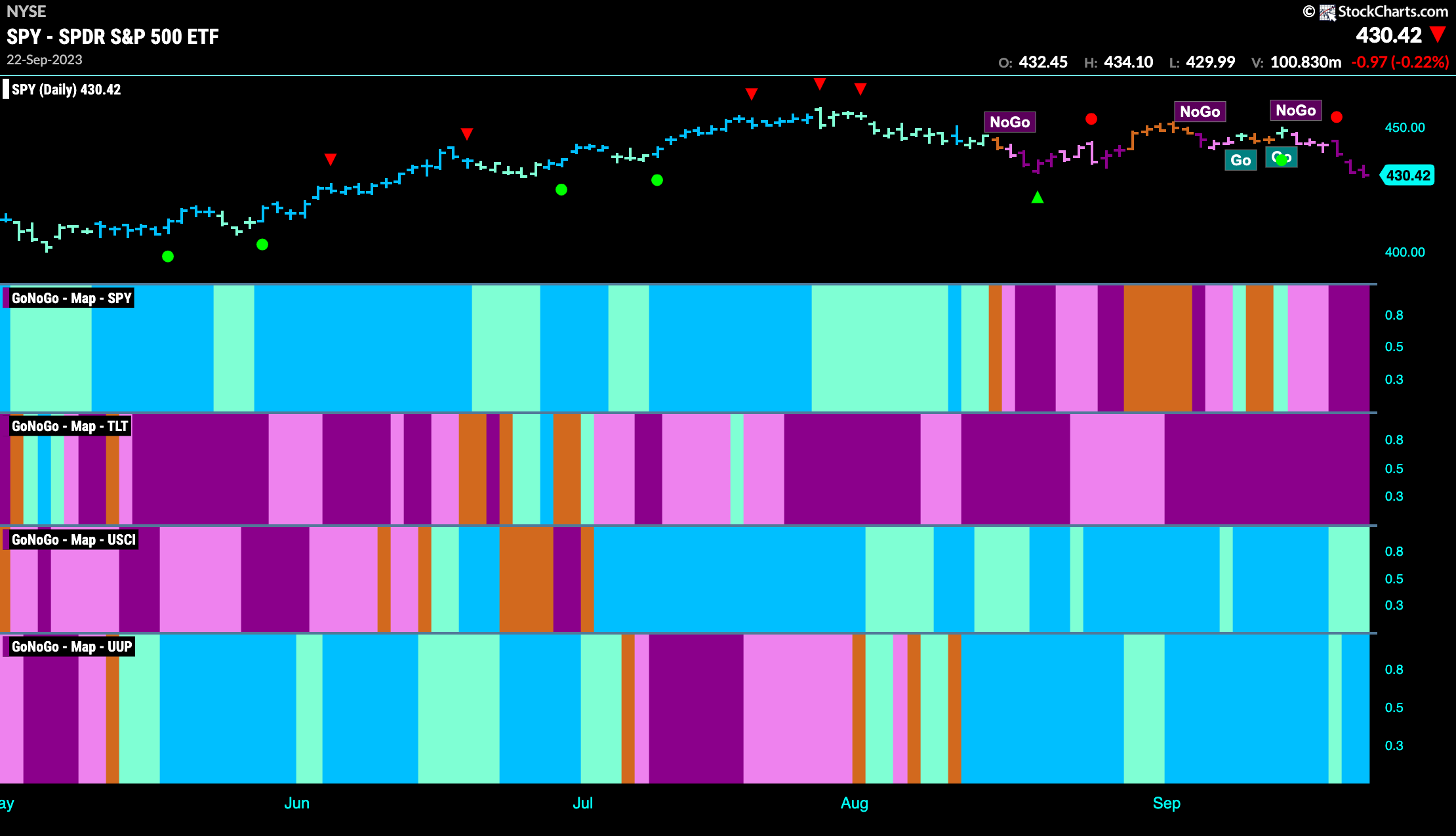Viewport: 1456px width, 836px height.
Task: Click the open value 432.45
Action: 1043,62
